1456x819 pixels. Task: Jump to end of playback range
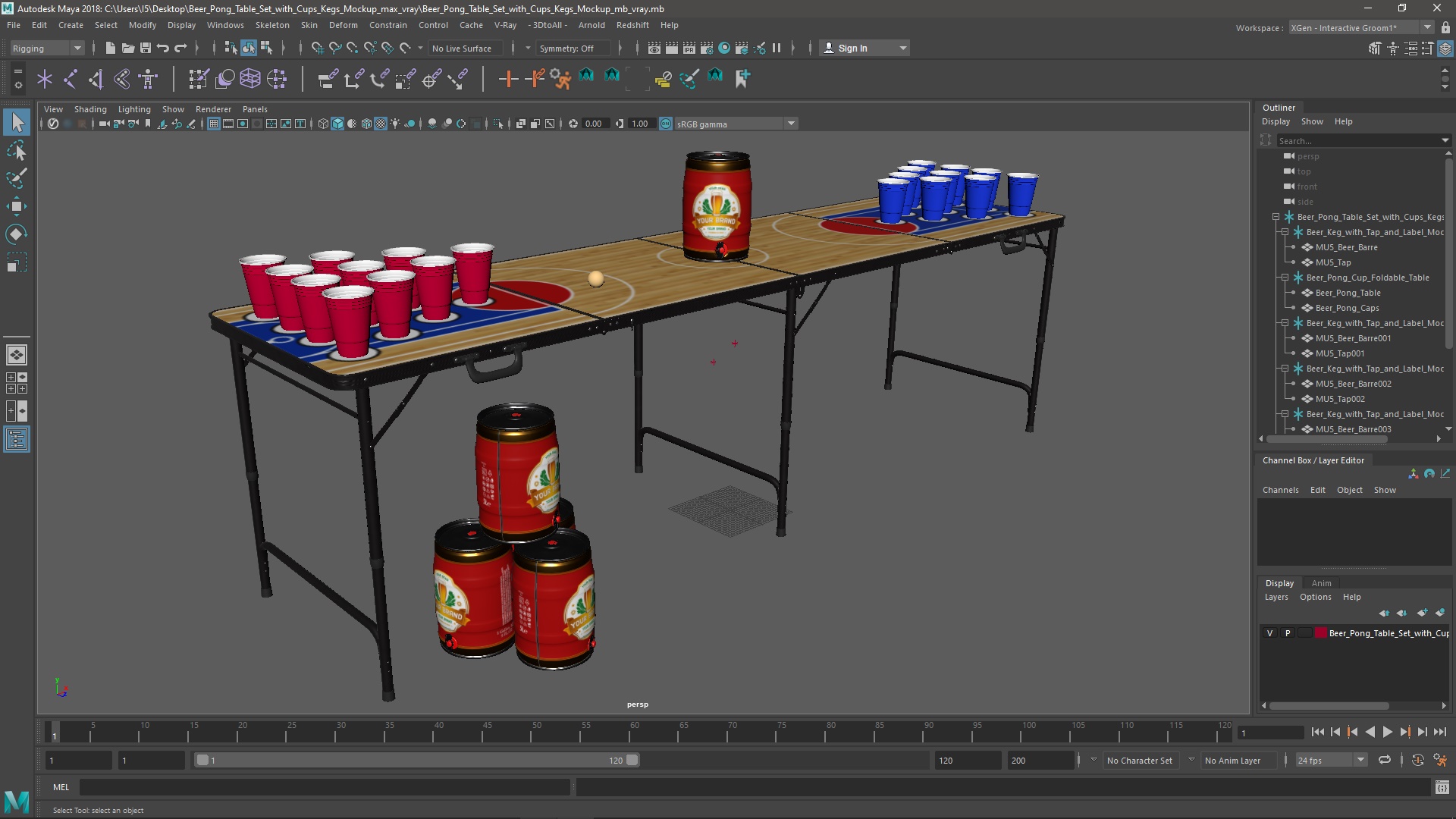pos(1439,732)
